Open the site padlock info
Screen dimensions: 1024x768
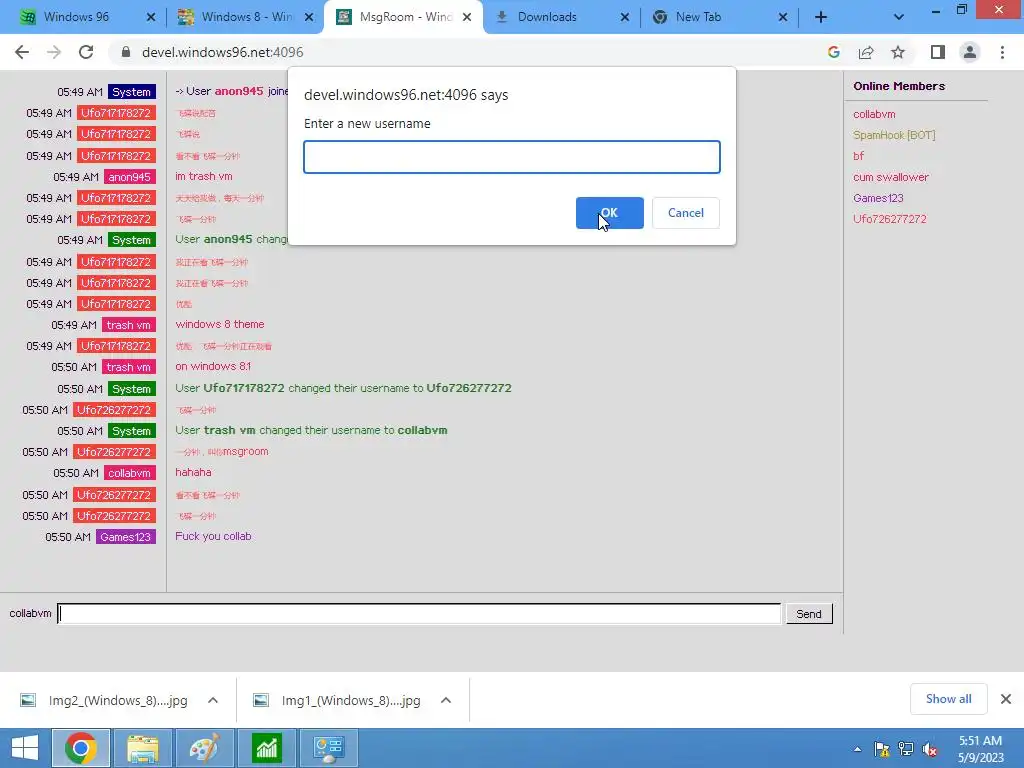[126, 52]
